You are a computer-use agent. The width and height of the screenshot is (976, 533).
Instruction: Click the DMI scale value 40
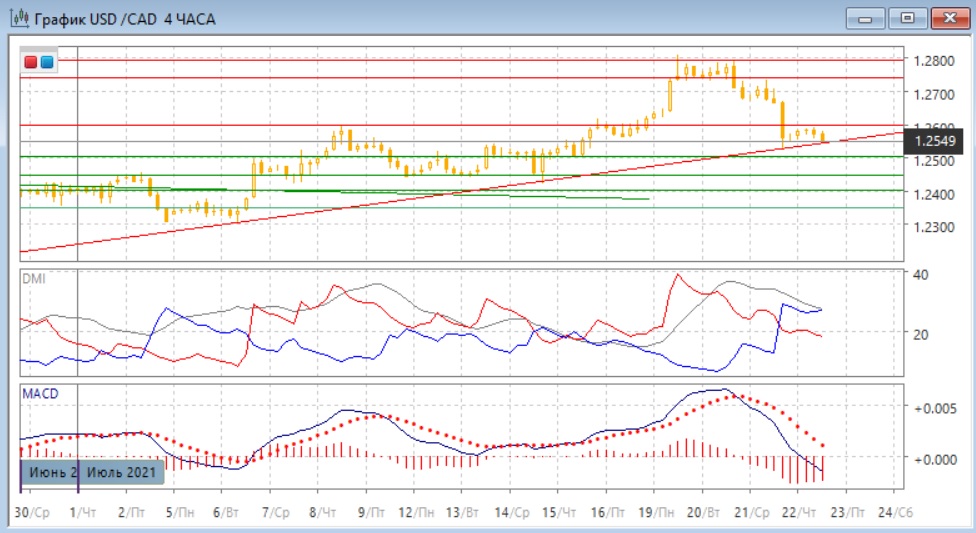click(x=922, y=274)
